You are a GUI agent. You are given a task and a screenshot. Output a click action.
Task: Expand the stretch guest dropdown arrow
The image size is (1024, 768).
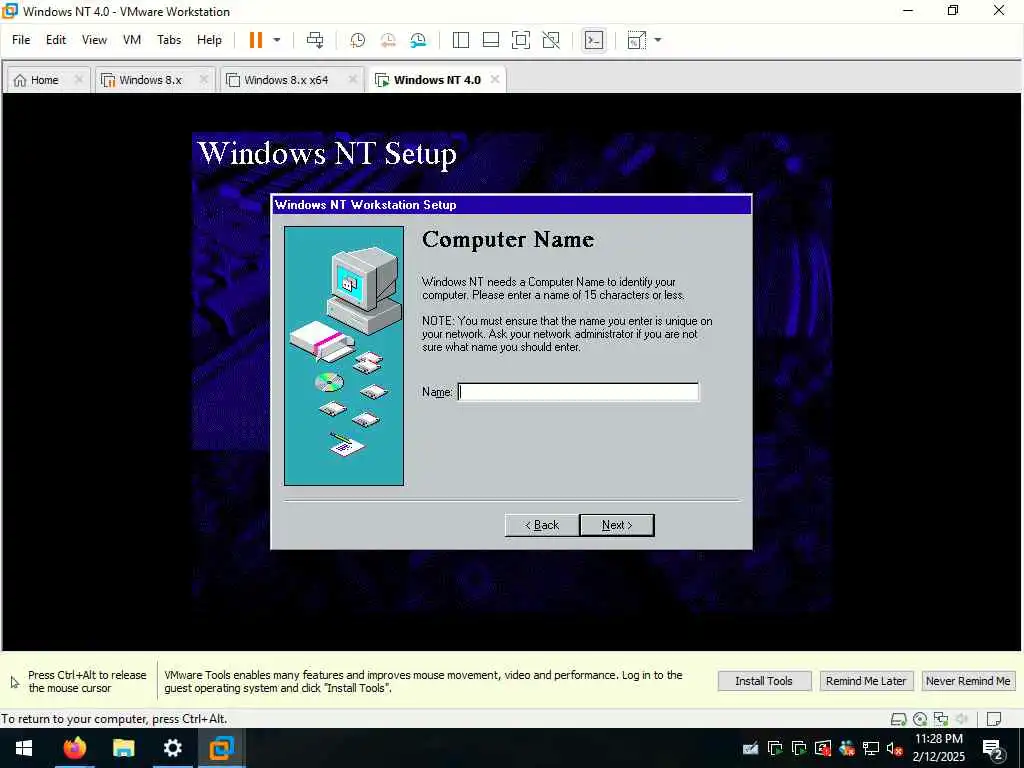pos(658,40)
